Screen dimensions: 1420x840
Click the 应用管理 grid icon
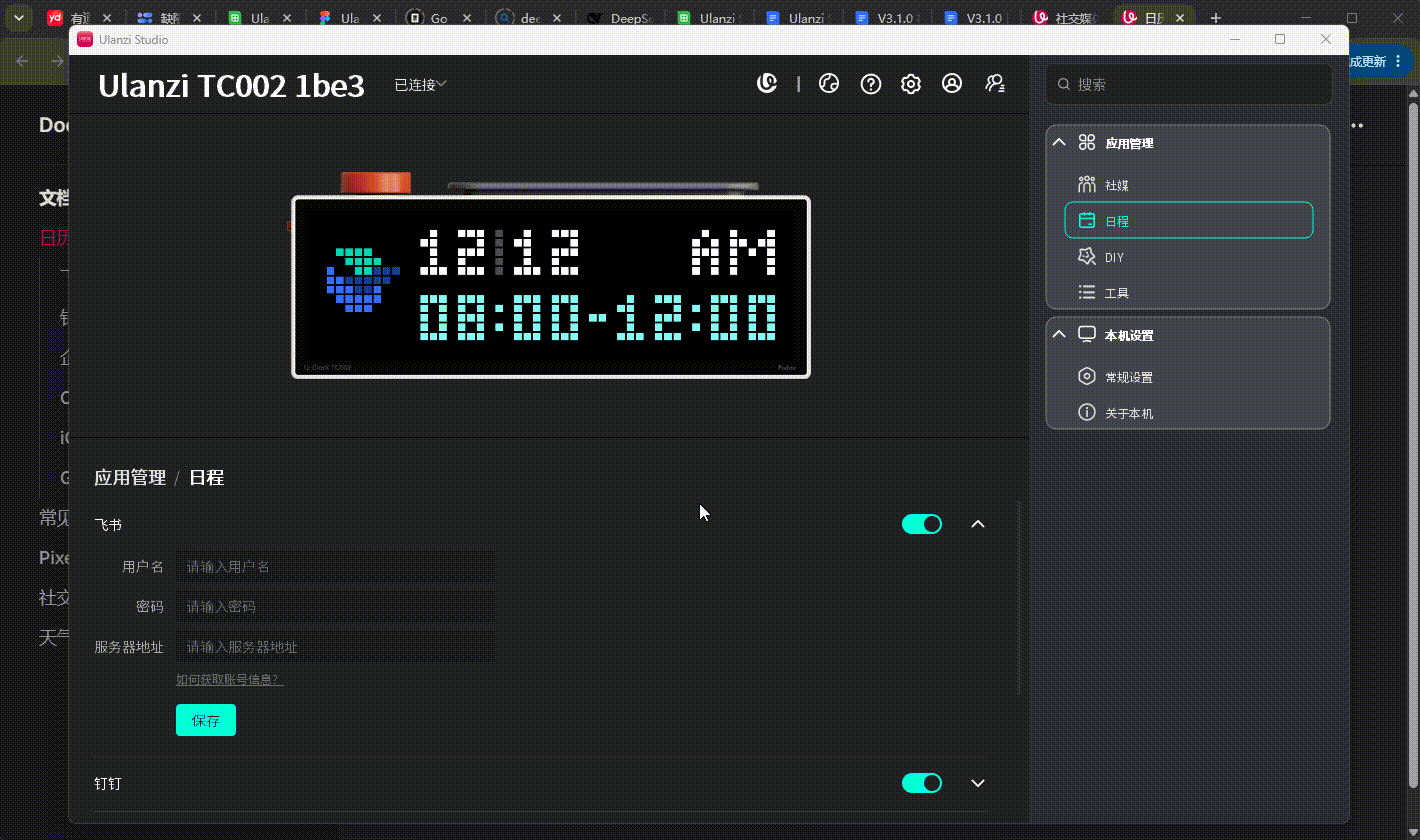tap(1087, 143)
